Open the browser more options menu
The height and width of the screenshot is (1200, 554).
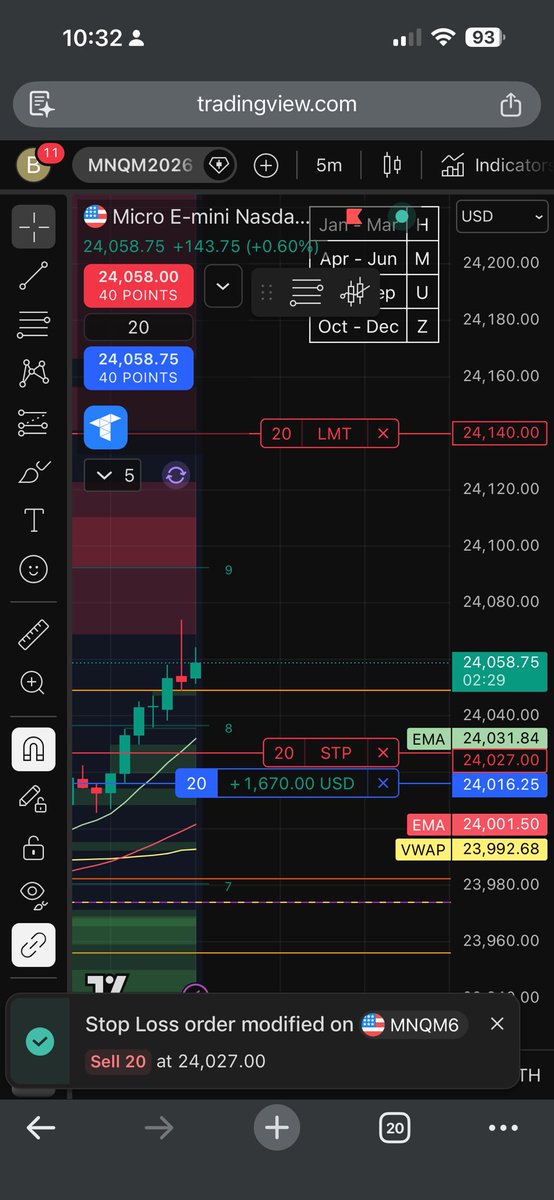click(x=503, y=1128)
